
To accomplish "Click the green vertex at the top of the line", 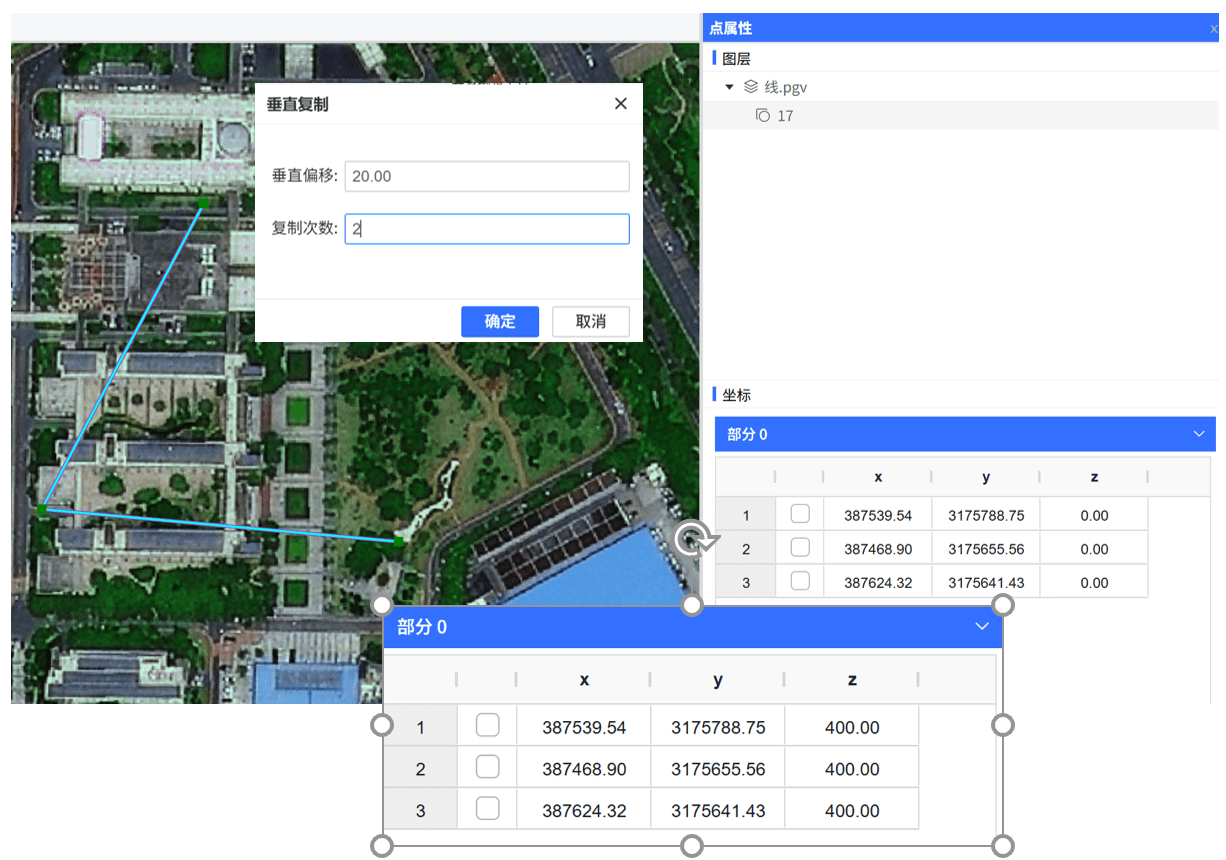I will [x=203, y=203].
